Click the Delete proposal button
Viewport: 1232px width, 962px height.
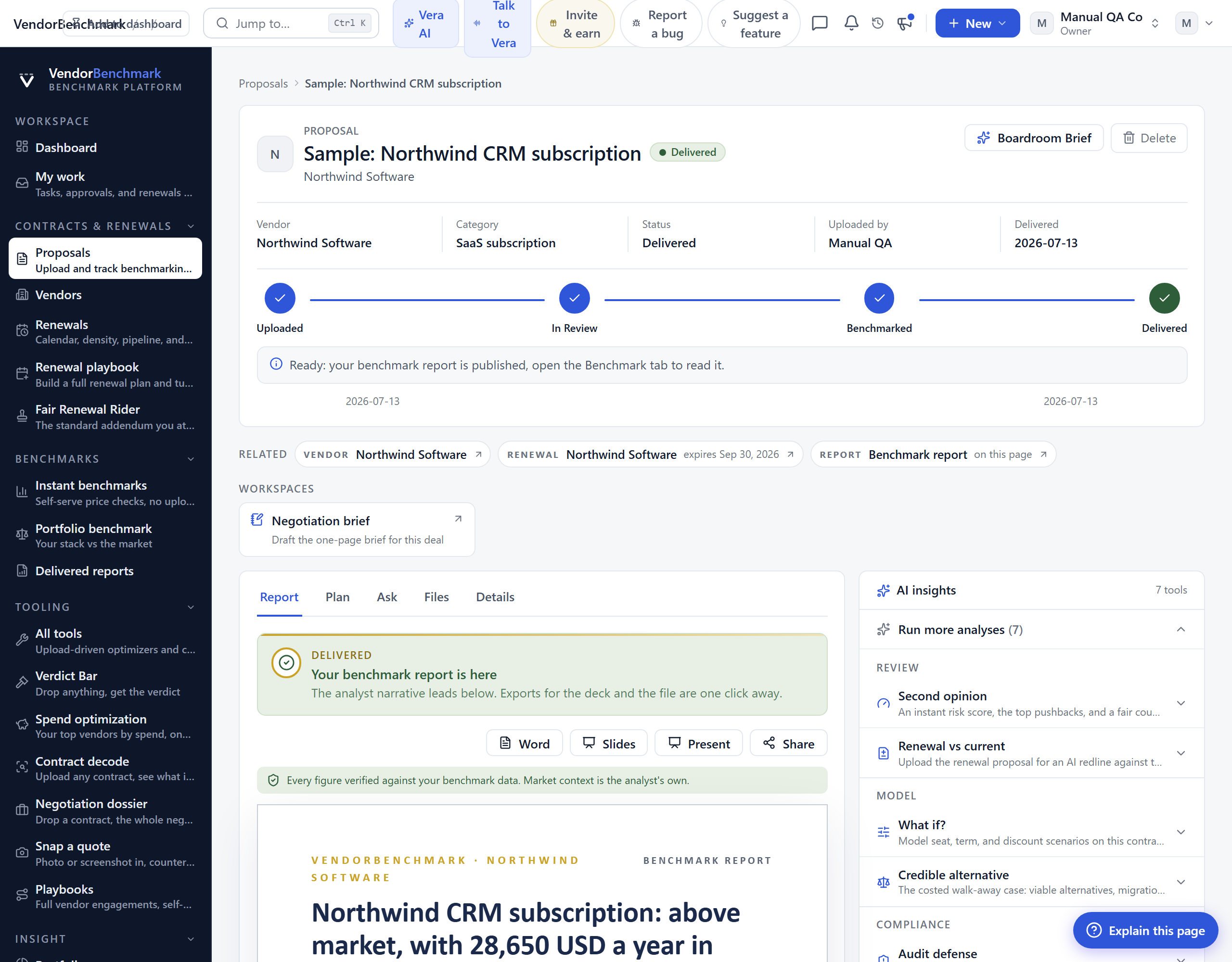pyautogui.click(x=1149, y=138)
